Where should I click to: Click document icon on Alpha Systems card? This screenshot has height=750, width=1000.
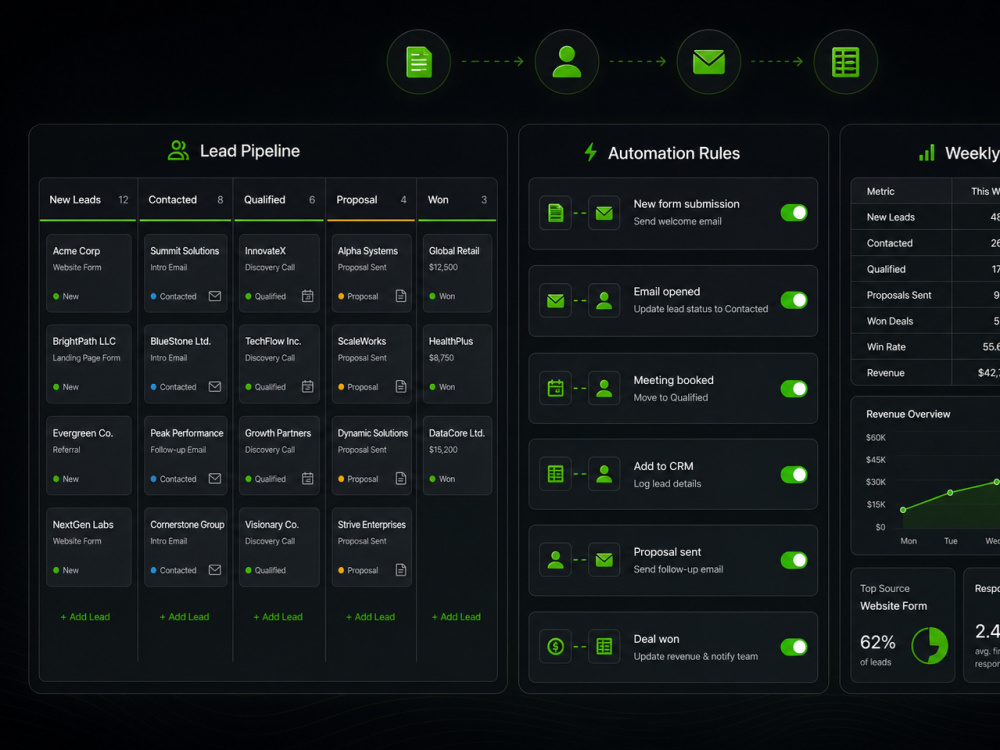tap(401, 296)
